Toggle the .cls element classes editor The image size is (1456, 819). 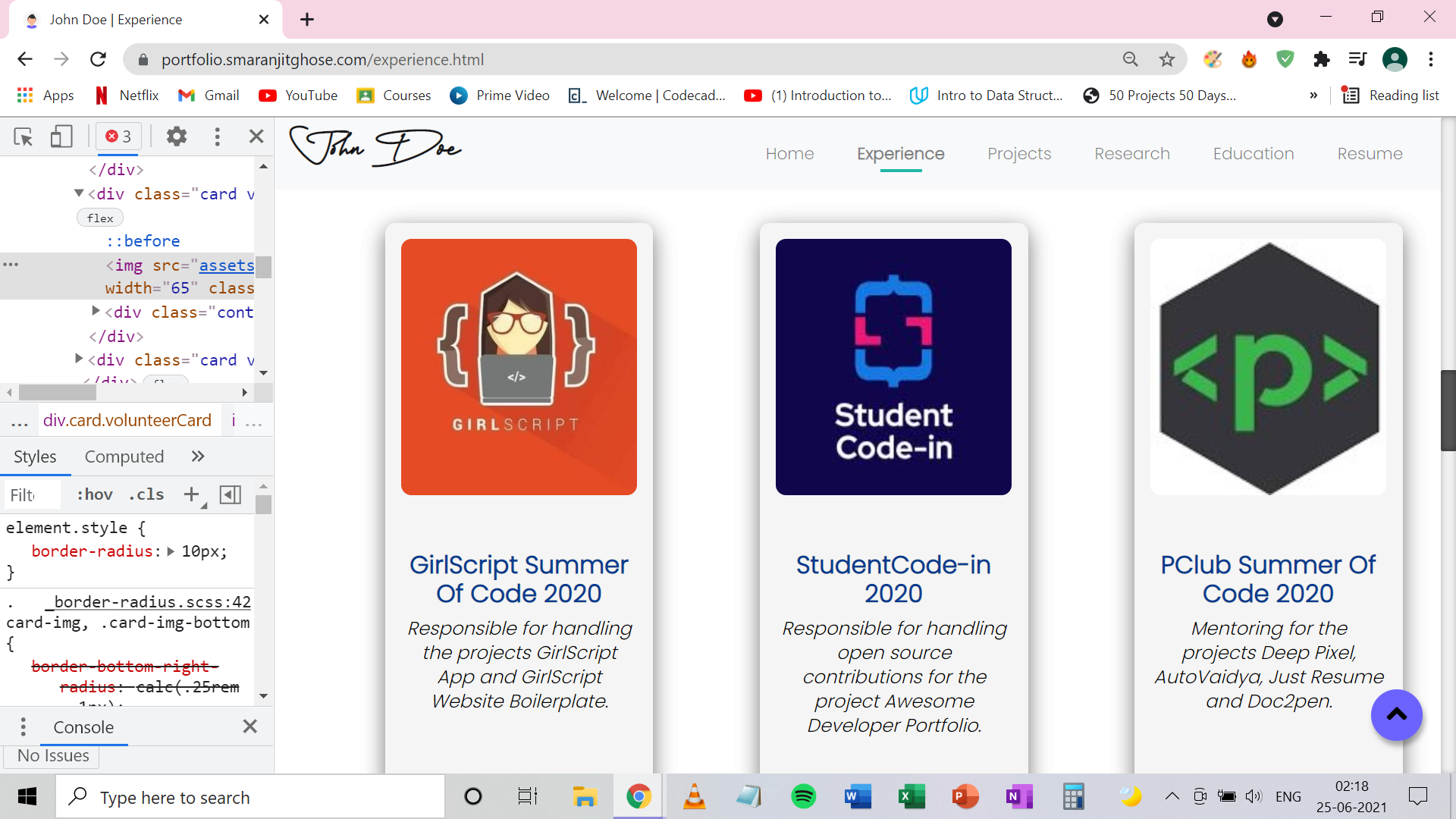pyautogui.click(x=145, y=494)
